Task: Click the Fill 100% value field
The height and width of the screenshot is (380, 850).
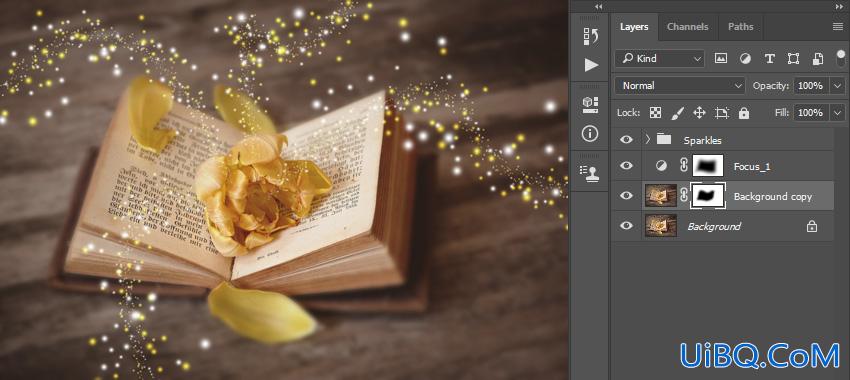Action: click(812, 113)
